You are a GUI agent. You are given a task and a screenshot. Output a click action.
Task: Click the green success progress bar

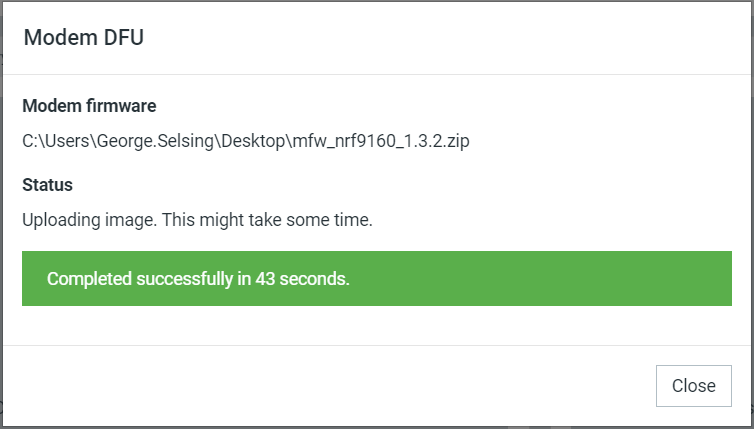click(377, 278)
